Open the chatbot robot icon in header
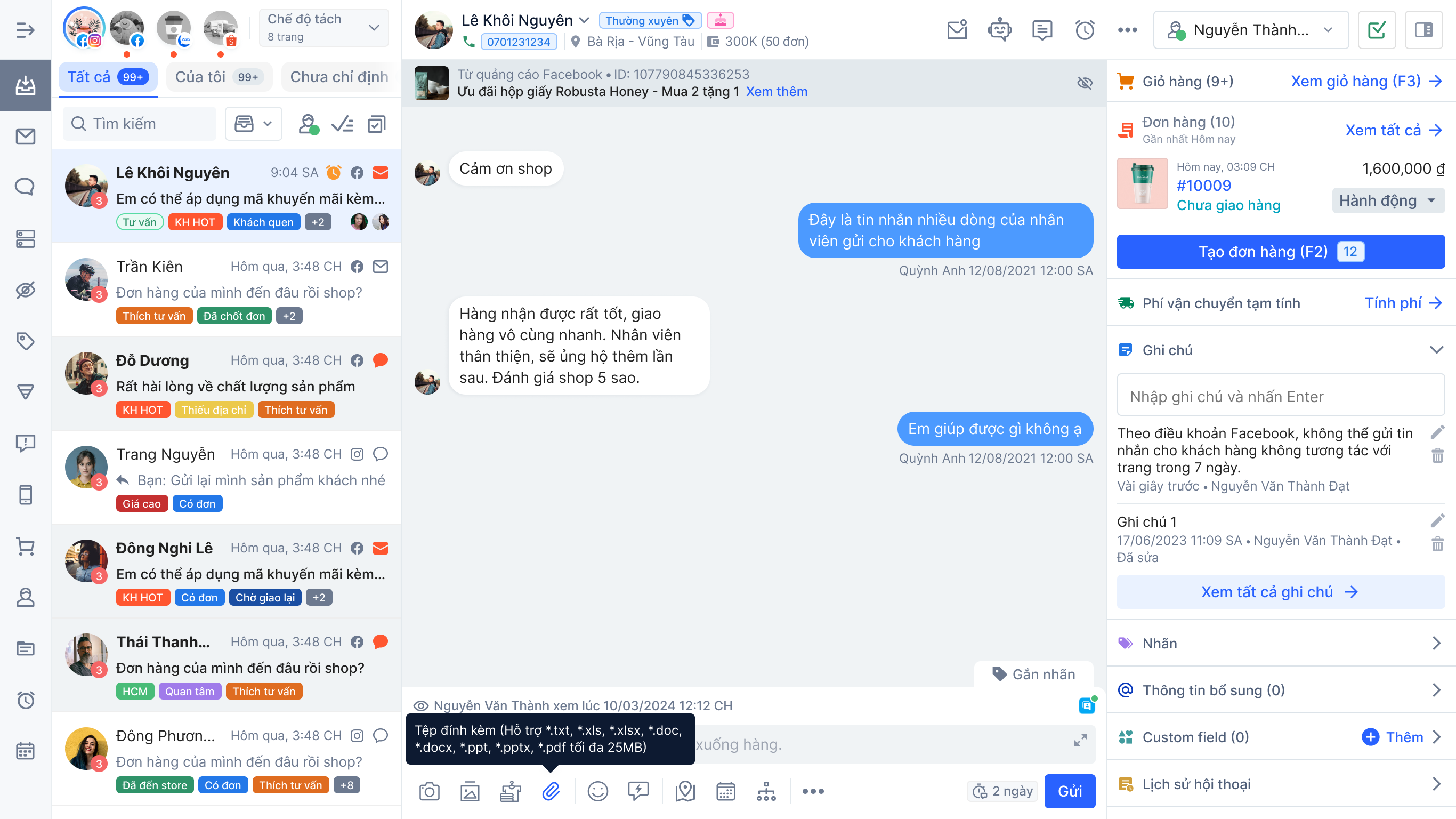Image resolution: width=1456 pixels, height=819 pixels. click(x=999, y=29)
